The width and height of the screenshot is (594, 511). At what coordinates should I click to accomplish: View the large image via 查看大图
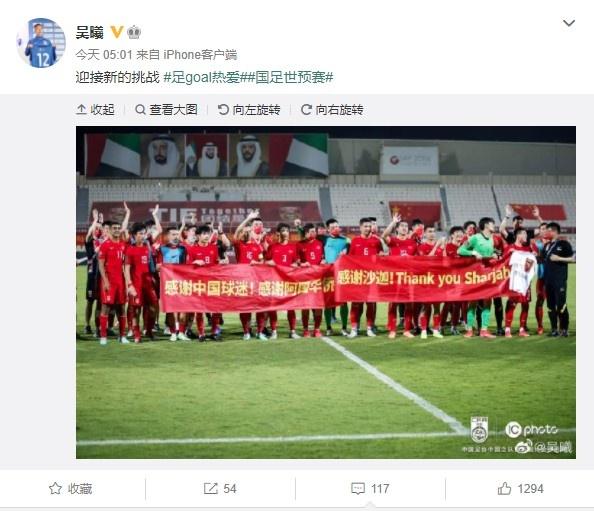[166, 110]
